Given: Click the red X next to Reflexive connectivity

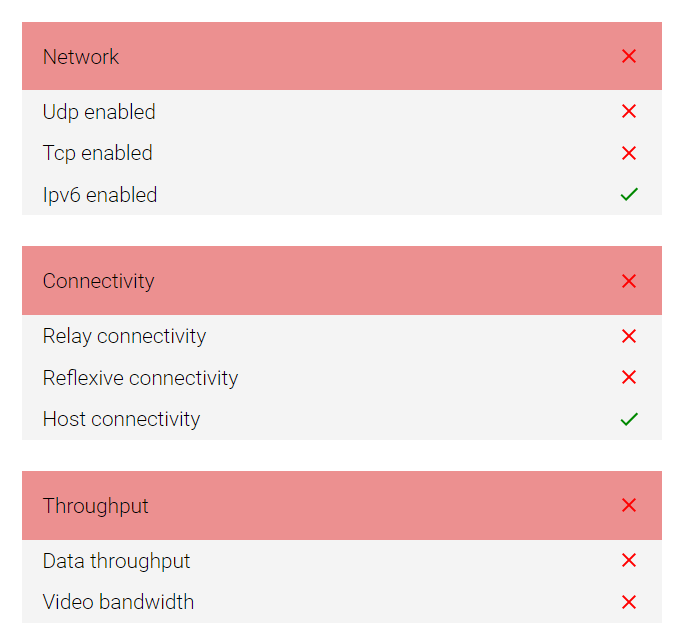Looking at the screenshot, I should click(629, 377).
